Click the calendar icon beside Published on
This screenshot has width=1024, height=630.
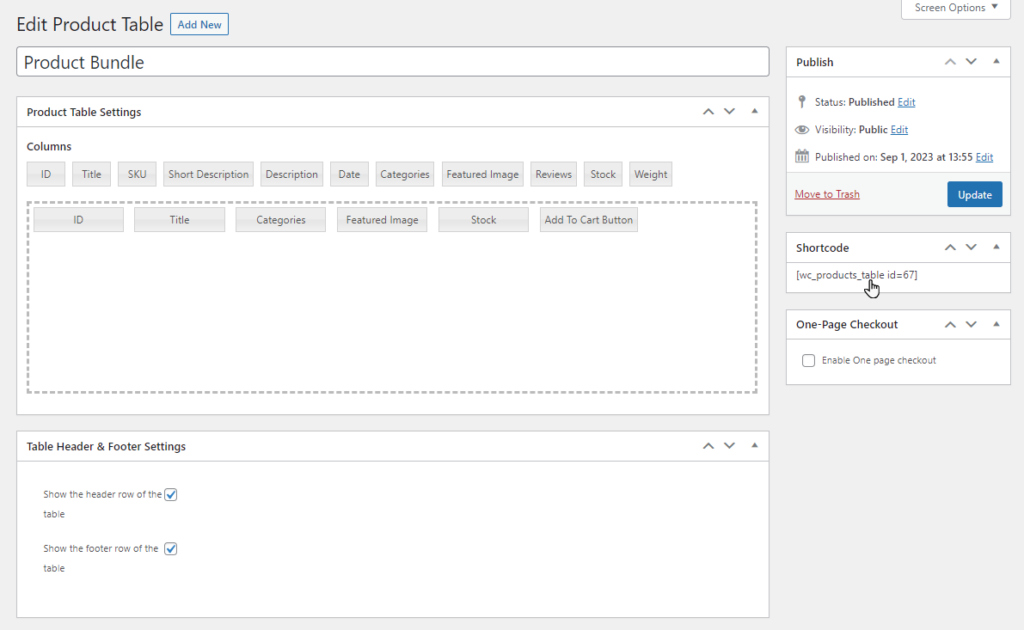click(x=802, y=156)
